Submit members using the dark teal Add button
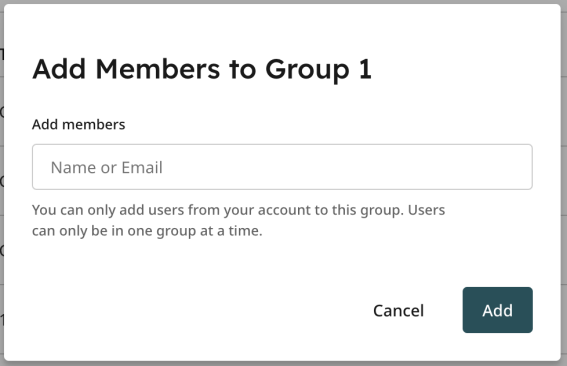 (x=497, y=310)
